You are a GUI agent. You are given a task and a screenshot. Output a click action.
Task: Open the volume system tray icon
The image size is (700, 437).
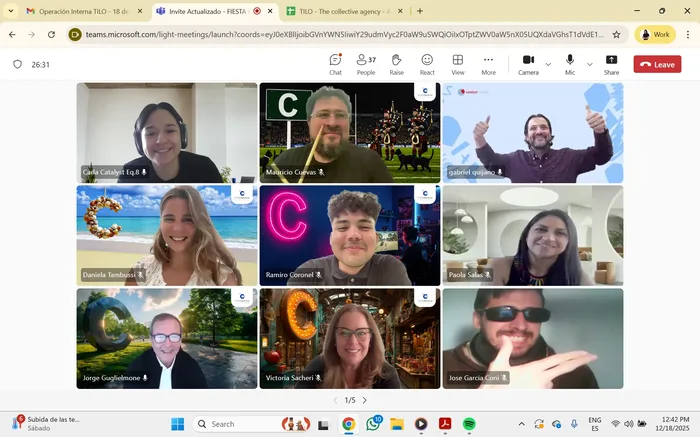(629, 424)
